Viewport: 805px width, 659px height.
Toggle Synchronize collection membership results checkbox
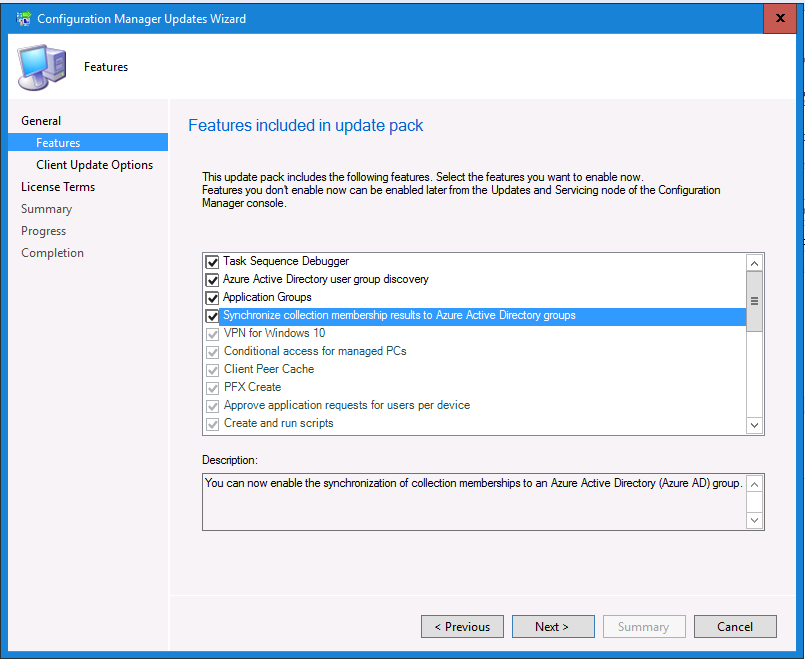pos(212,316)
